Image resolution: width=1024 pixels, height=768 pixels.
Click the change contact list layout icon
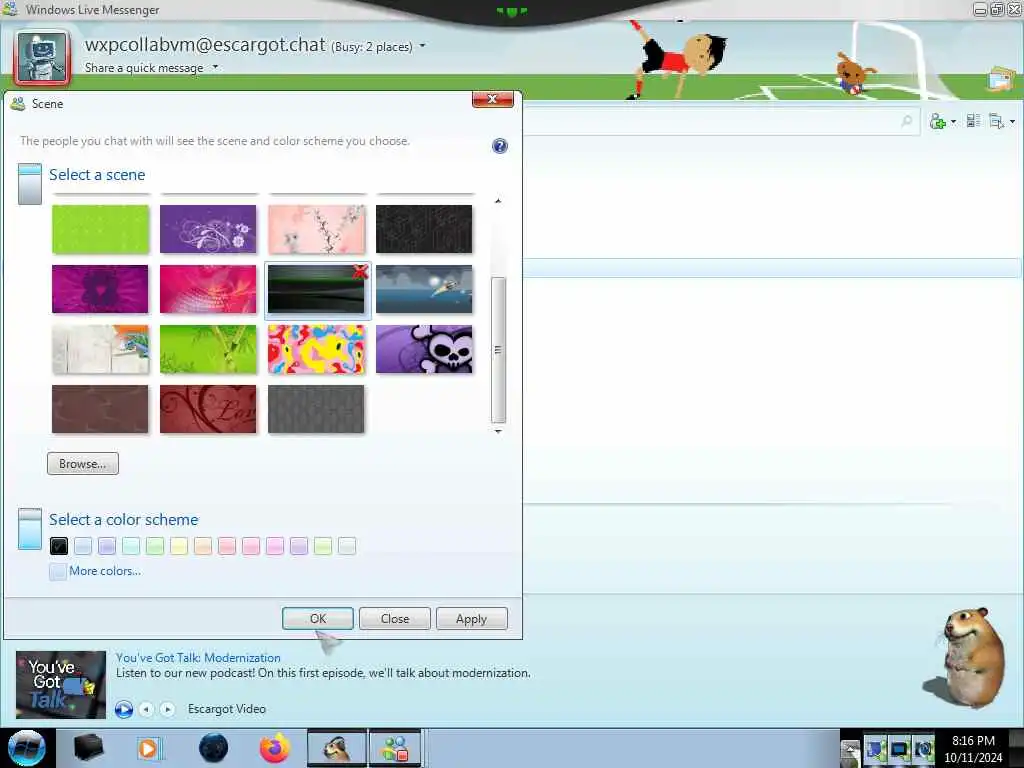[x=973, y=121]
